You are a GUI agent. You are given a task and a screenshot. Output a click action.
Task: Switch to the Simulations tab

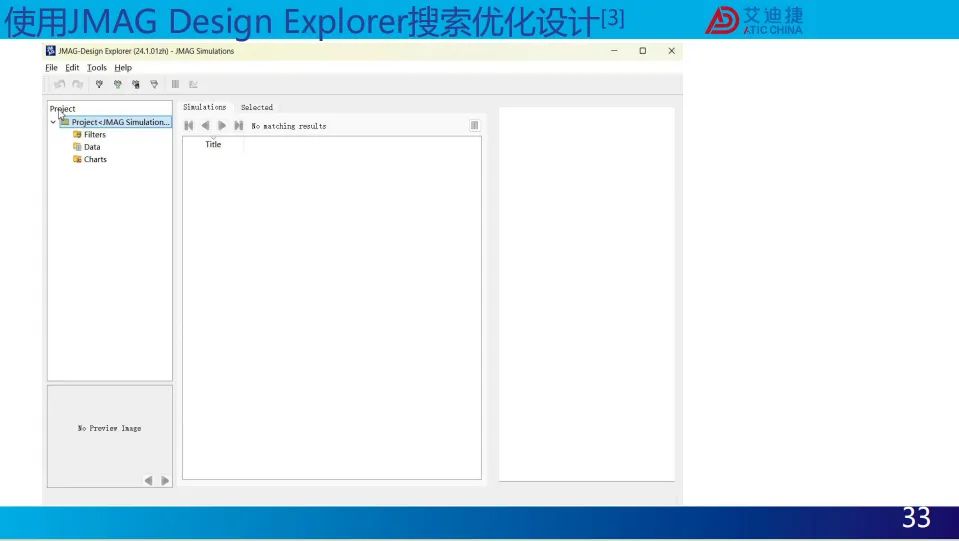click(205, 107)
